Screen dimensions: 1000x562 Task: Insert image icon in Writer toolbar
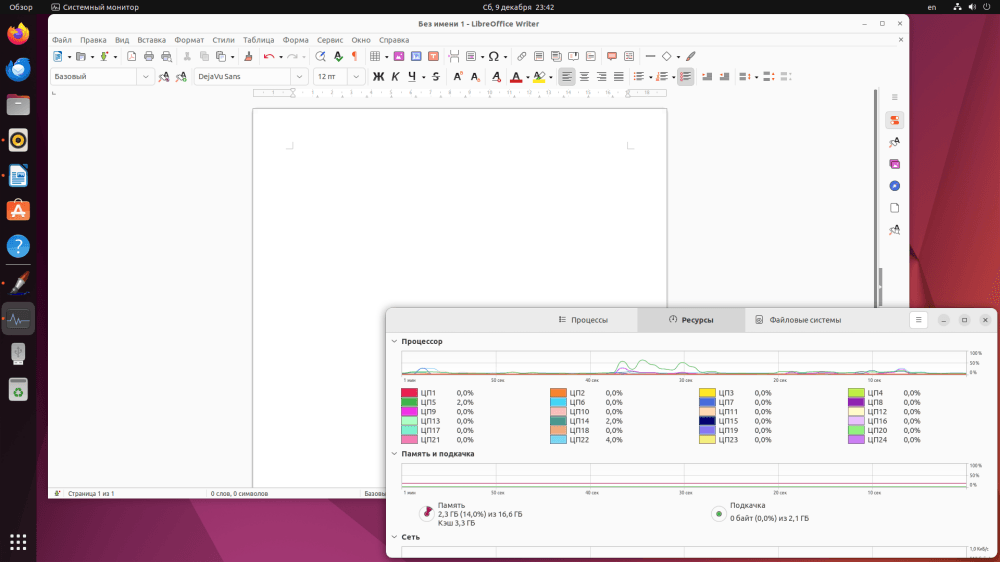coord(399,56)
